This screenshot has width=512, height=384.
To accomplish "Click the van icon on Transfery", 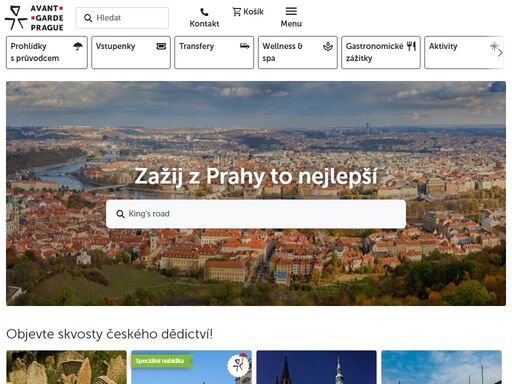I will click(245, 46).
